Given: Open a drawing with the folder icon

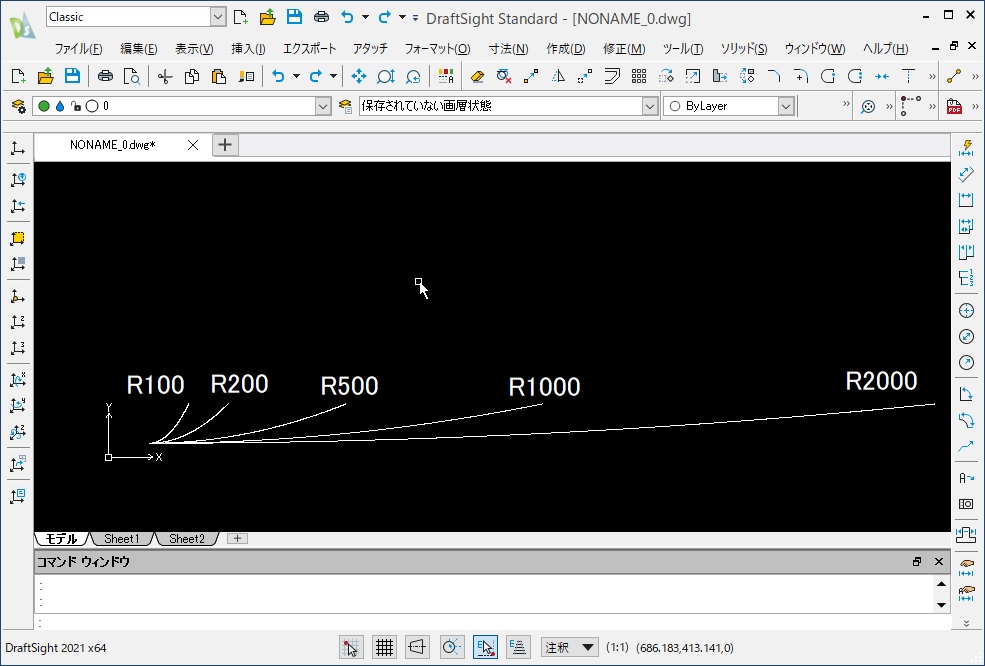Looking at the screenshot, I should click(x=45, y=77).
